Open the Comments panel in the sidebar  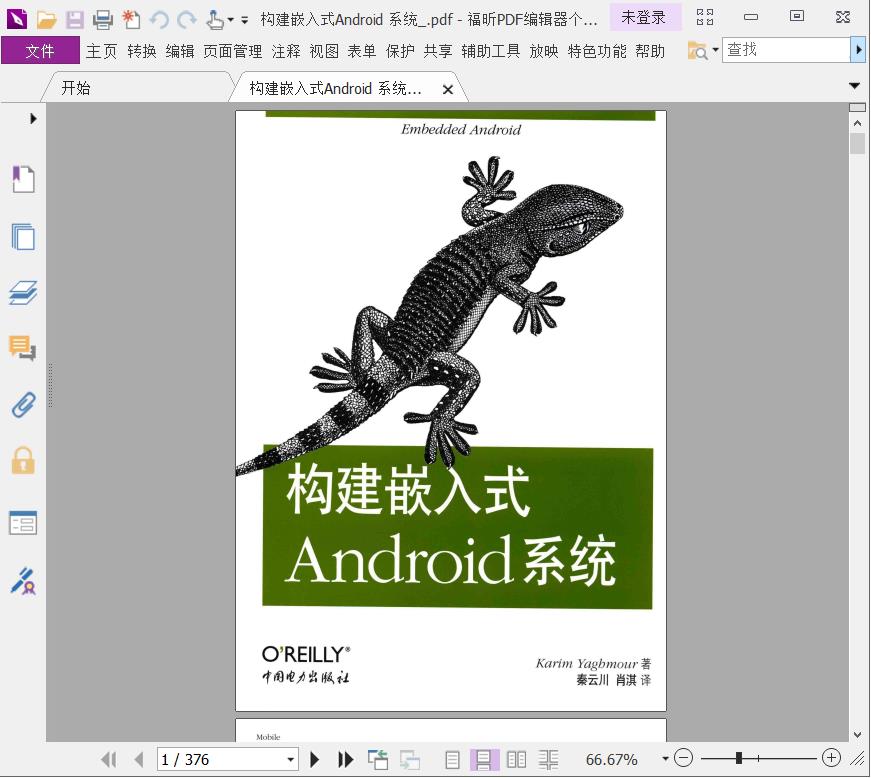point(23,348)
